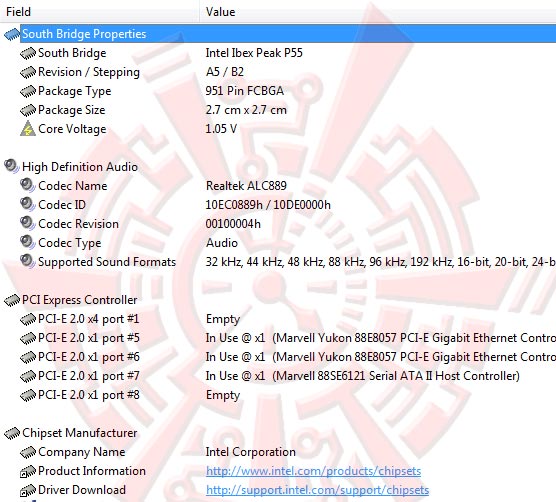Screen dimensions: 556x502
Task: Open the support.intel.com chipsets link
Action: point(317,490)
